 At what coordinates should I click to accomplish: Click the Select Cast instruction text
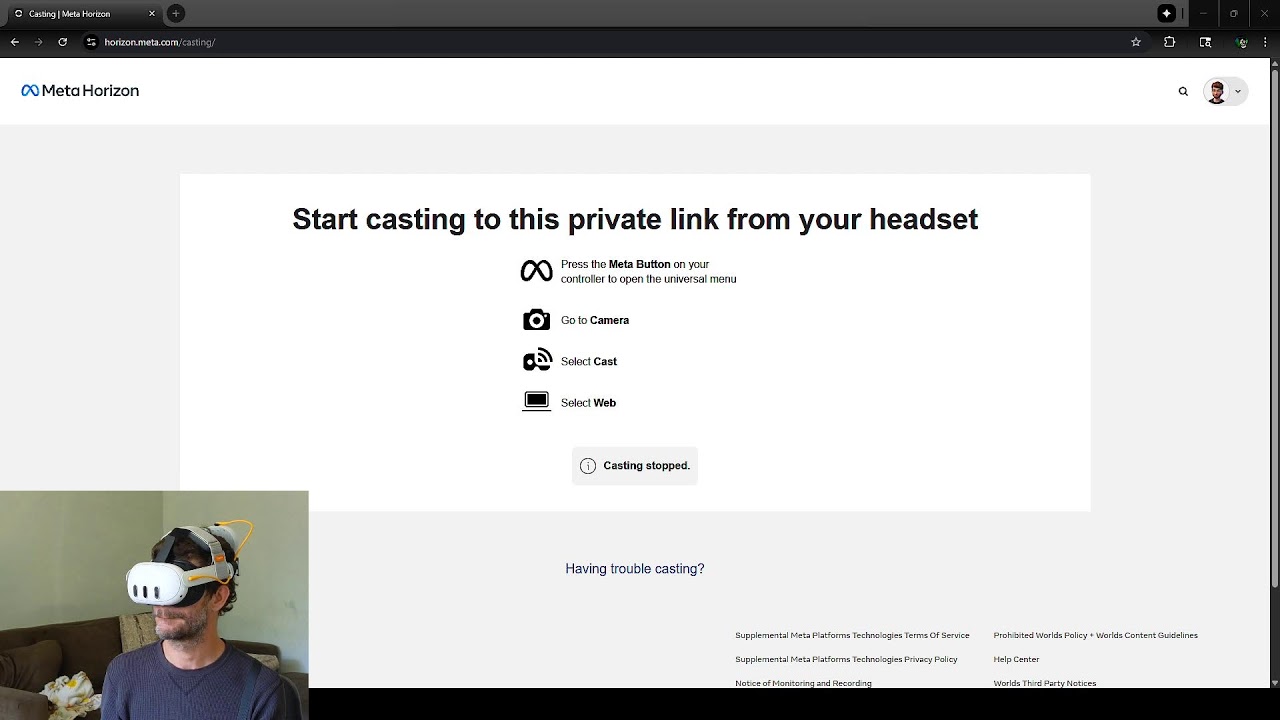589,362
